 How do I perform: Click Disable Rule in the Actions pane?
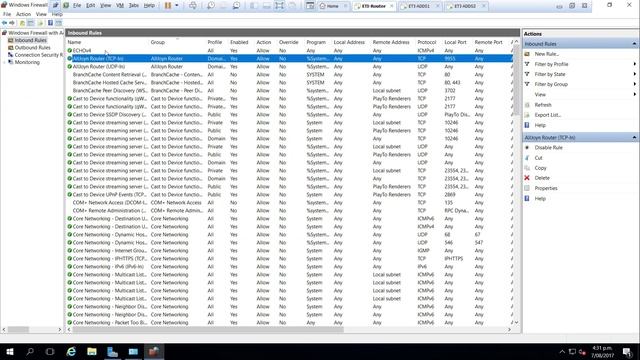tap(549, 148)
